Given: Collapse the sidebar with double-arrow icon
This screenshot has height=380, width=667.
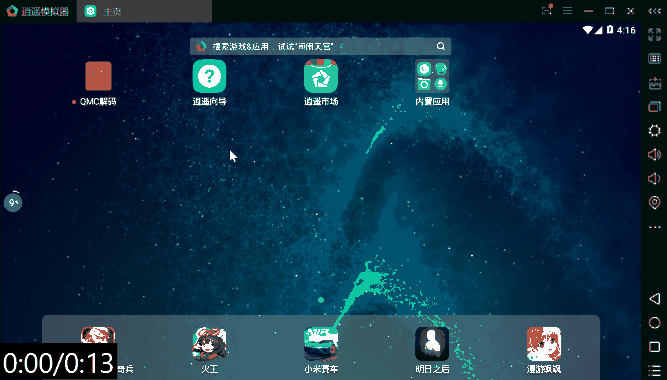Looking at the screenshot, I should (x=654, y=11).
